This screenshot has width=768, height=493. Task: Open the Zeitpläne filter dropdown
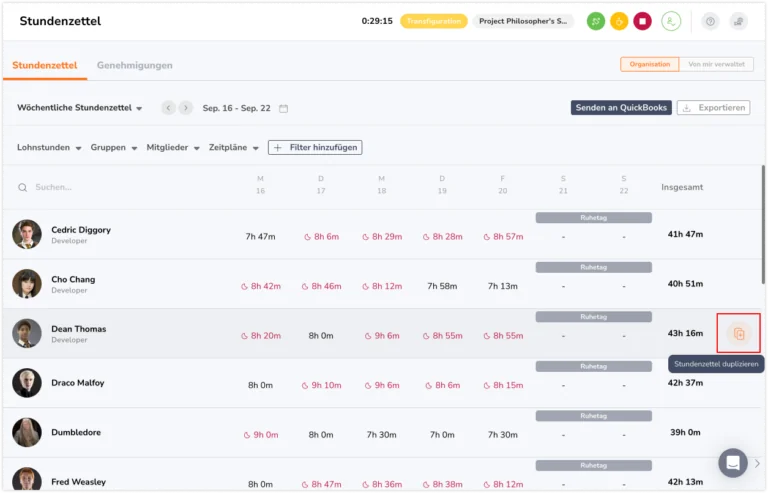[x=234, y=147]
